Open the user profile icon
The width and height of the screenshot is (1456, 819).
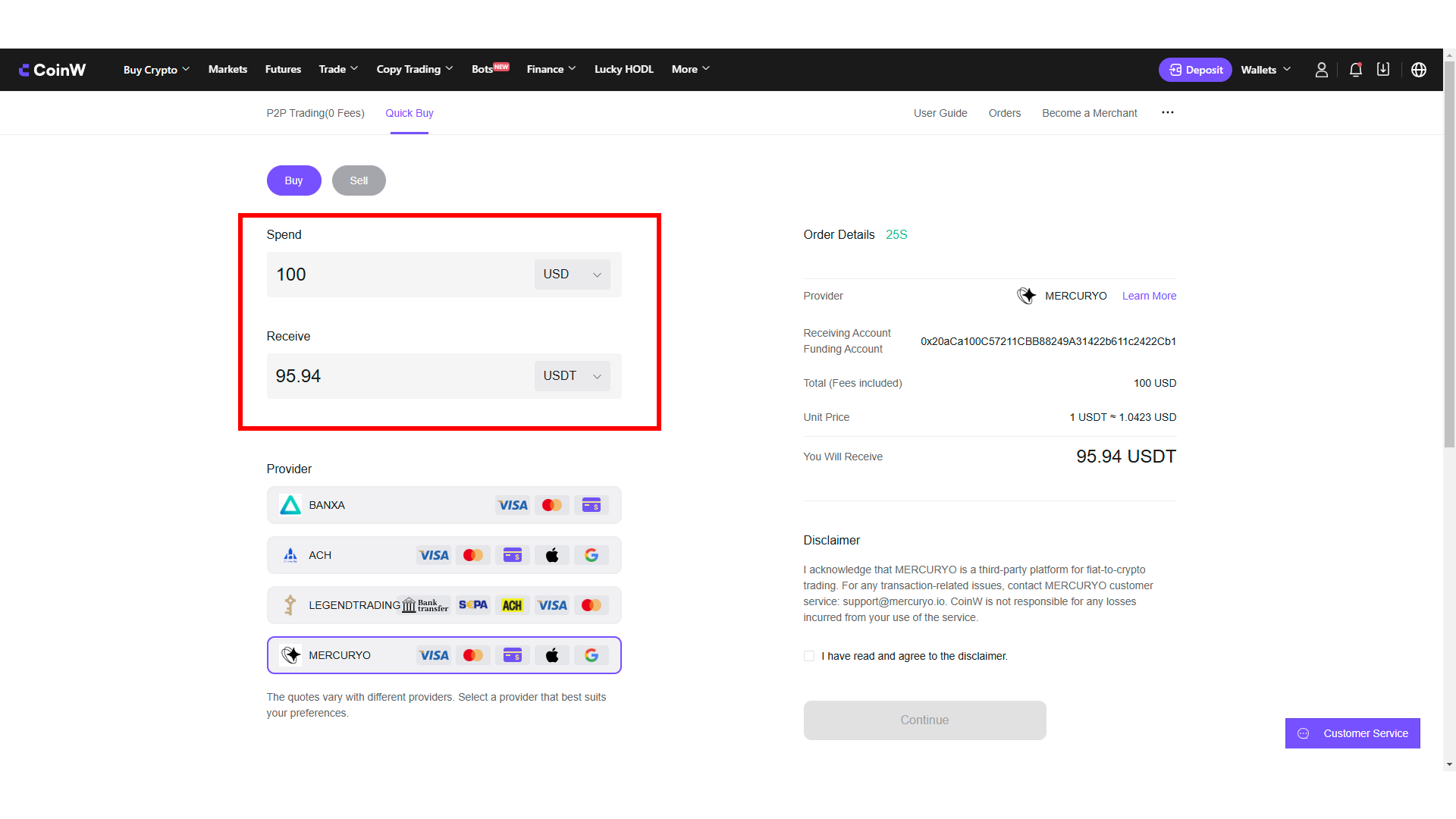click(x=1321, y=70)
